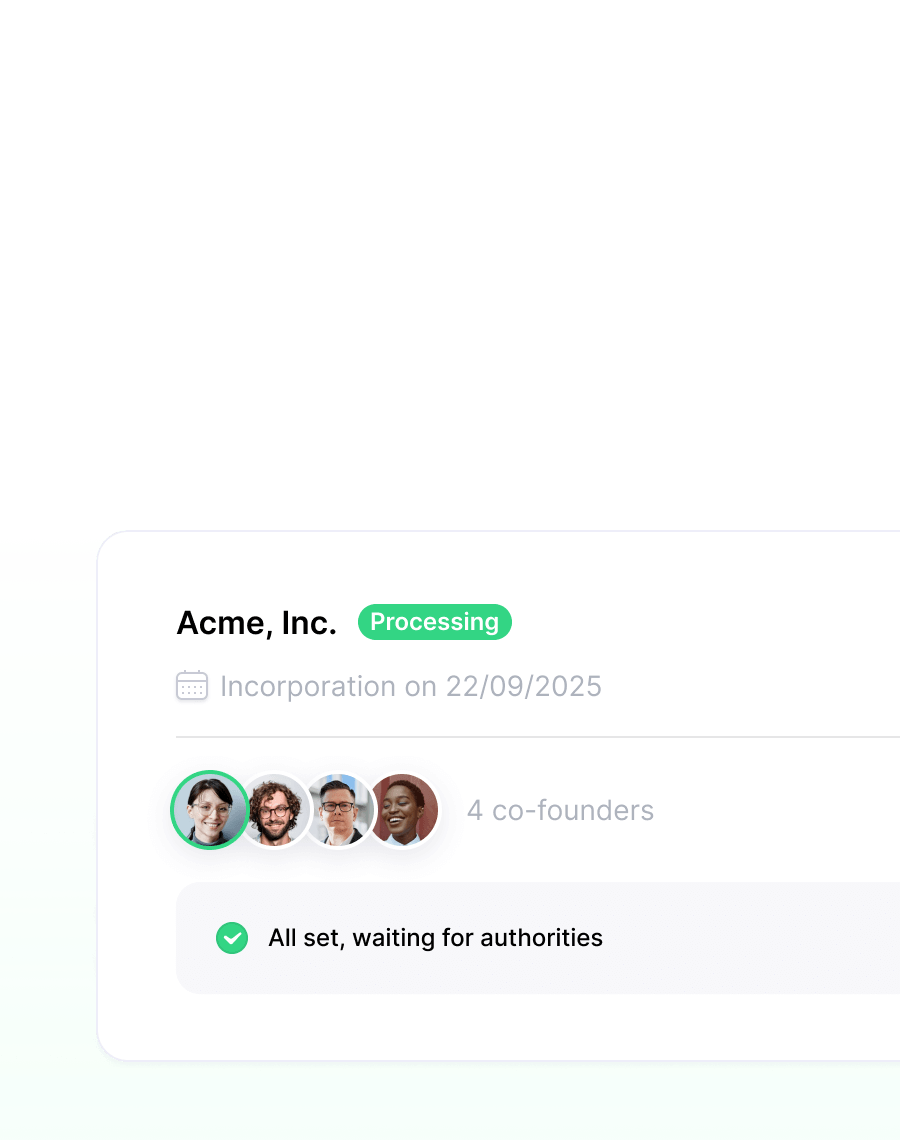The height and width of the screenshot is (1140, 900).
Task: Select the 4 co-founders label
Action: (561, 811)
